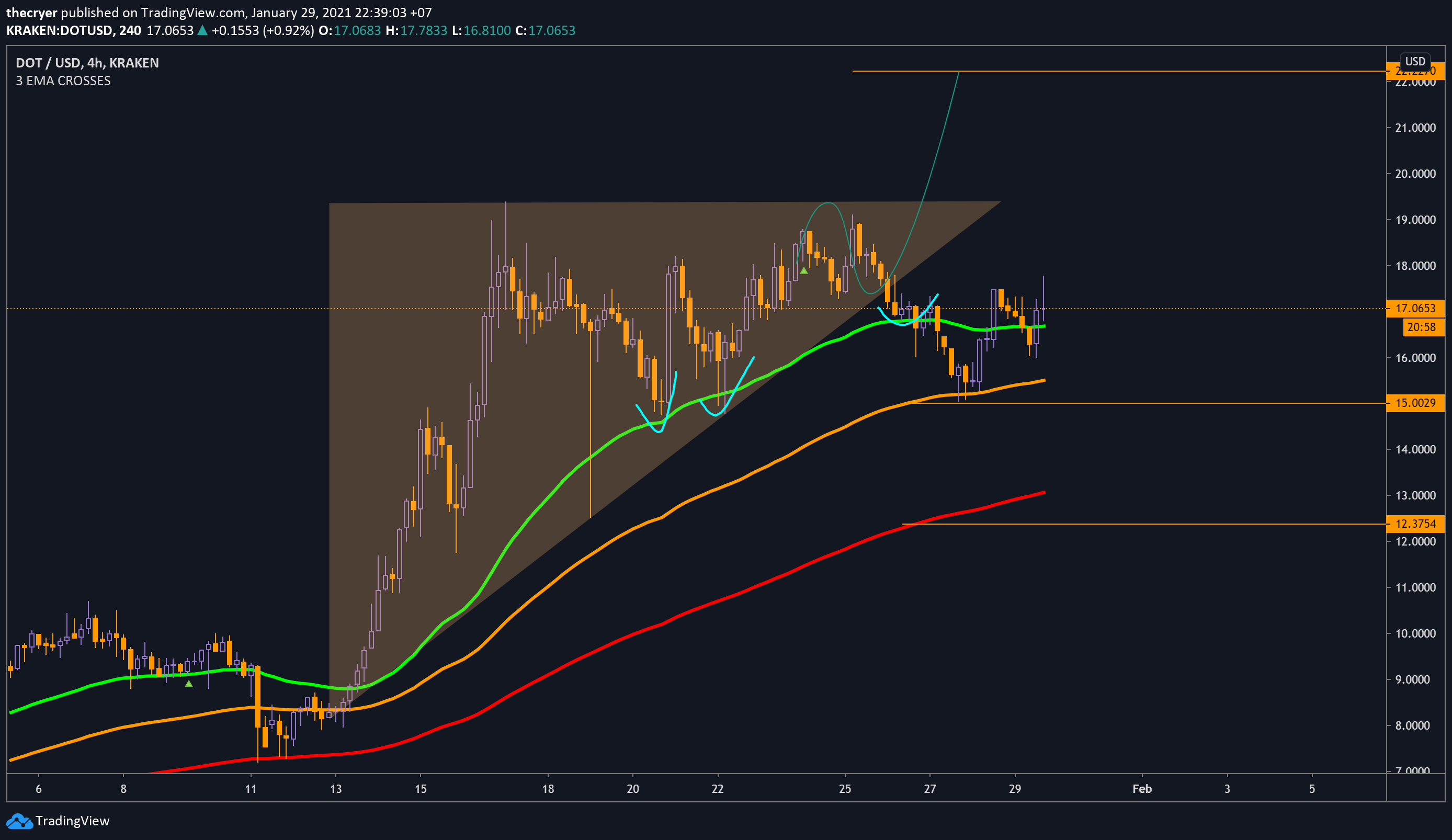This screenshot has width=1452, height=840.
Task: Click the 'TradingView.com' text in the header
Action: [x=194, y=13]
